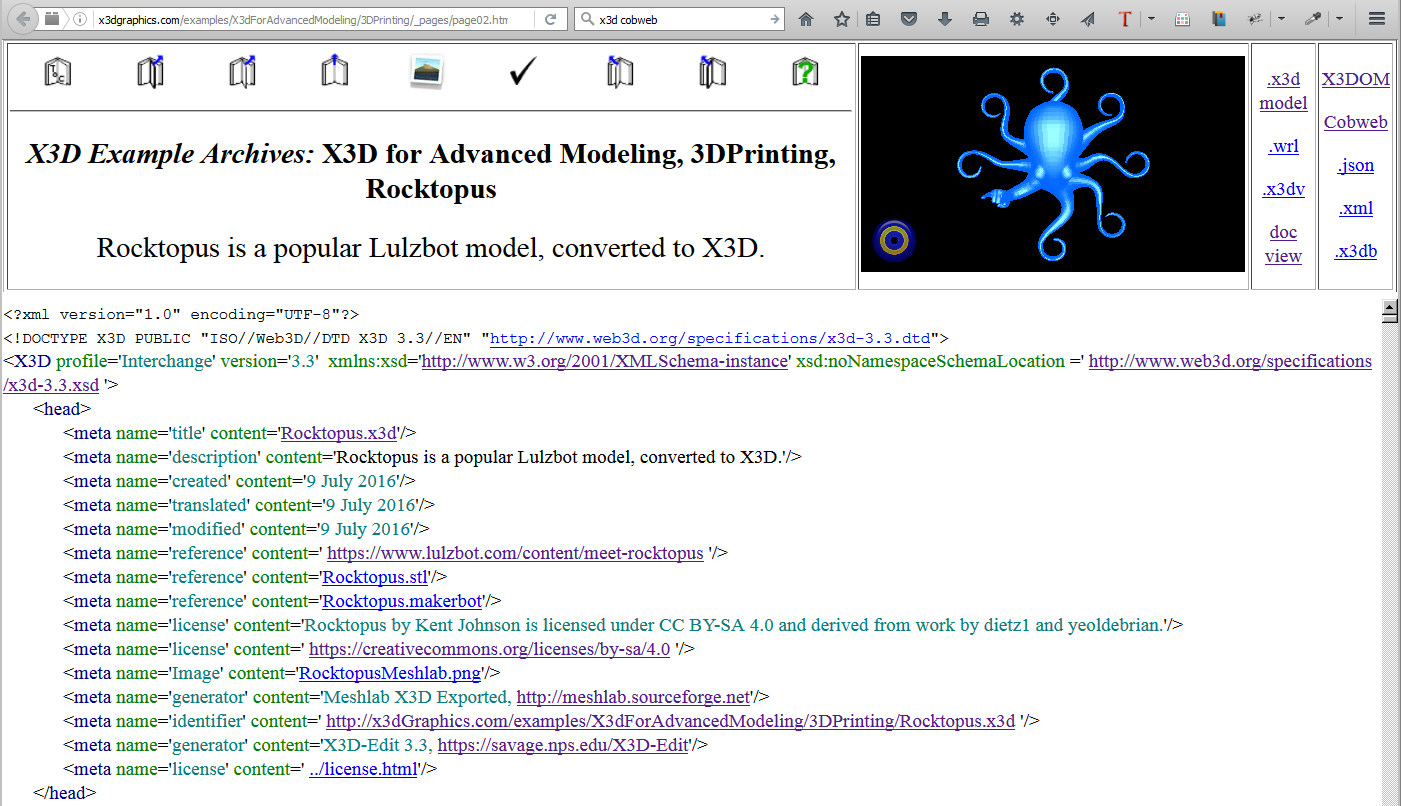
Task: Follow the Rocktopus.stl reference link
Action: click(375, 577)
